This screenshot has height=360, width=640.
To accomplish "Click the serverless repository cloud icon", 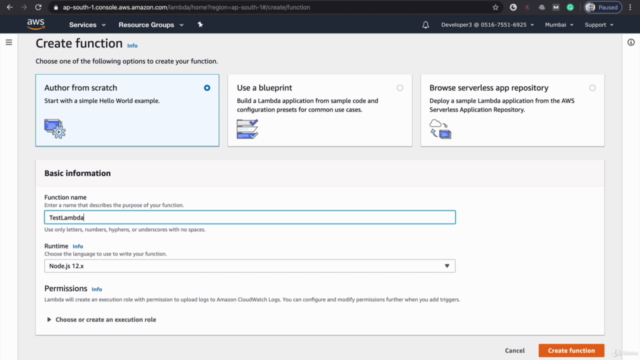I will (x=440, y=129).
